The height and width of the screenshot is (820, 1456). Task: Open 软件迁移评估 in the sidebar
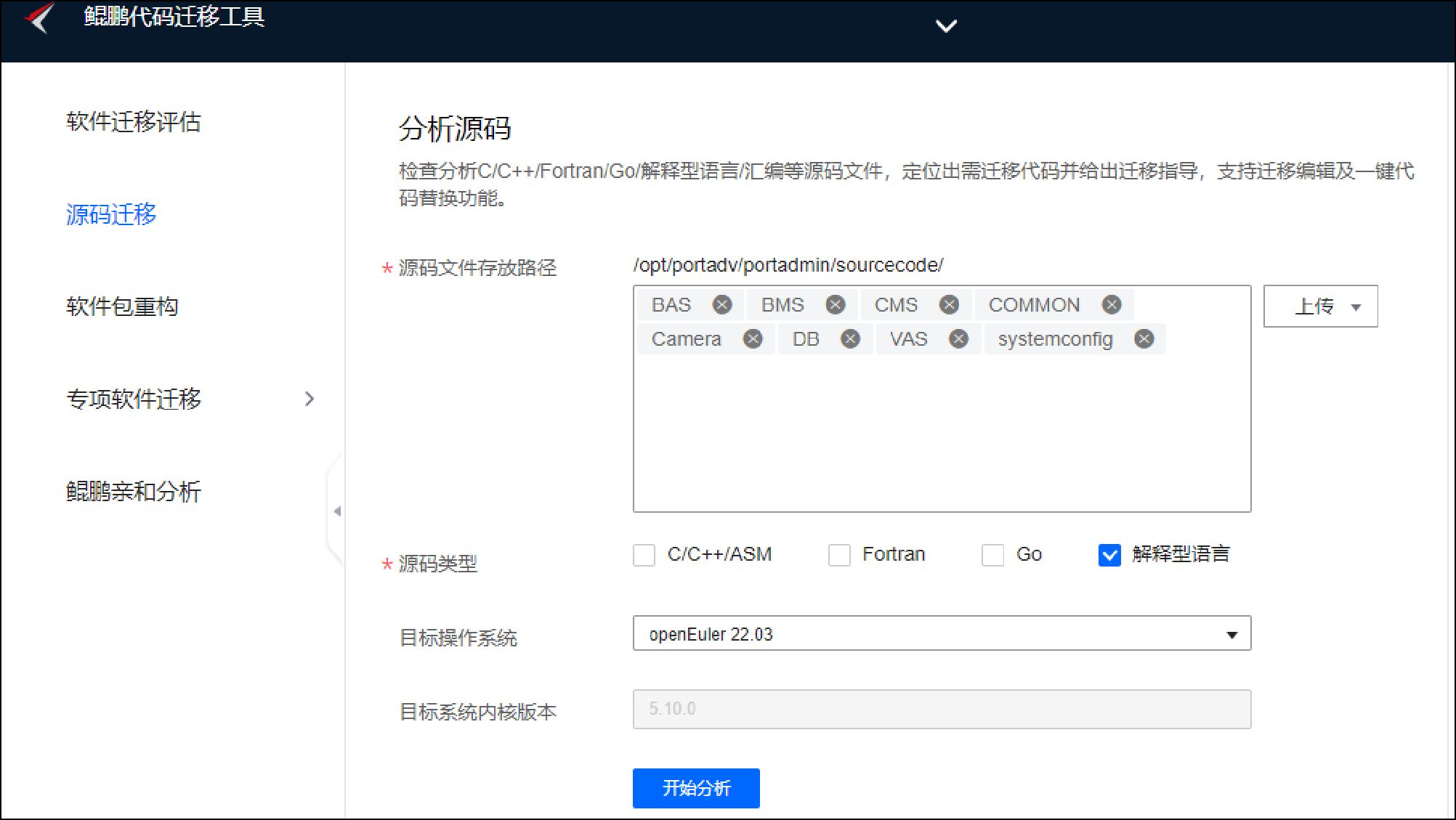point(134,121)
